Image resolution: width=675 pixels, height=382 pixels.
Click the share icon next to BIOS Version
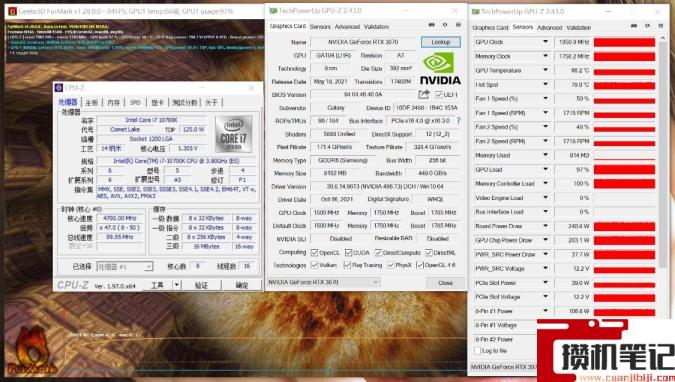click(x=424, y=94)
